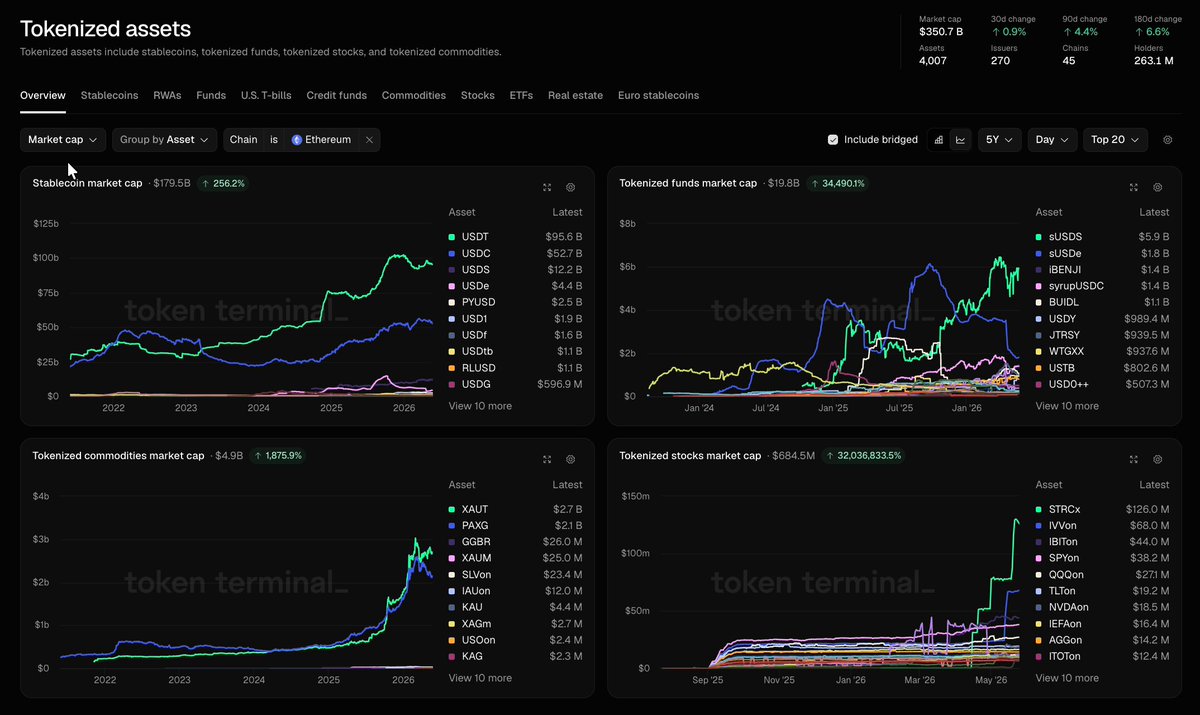Click the 256.2% change badge

pos(223,184)
